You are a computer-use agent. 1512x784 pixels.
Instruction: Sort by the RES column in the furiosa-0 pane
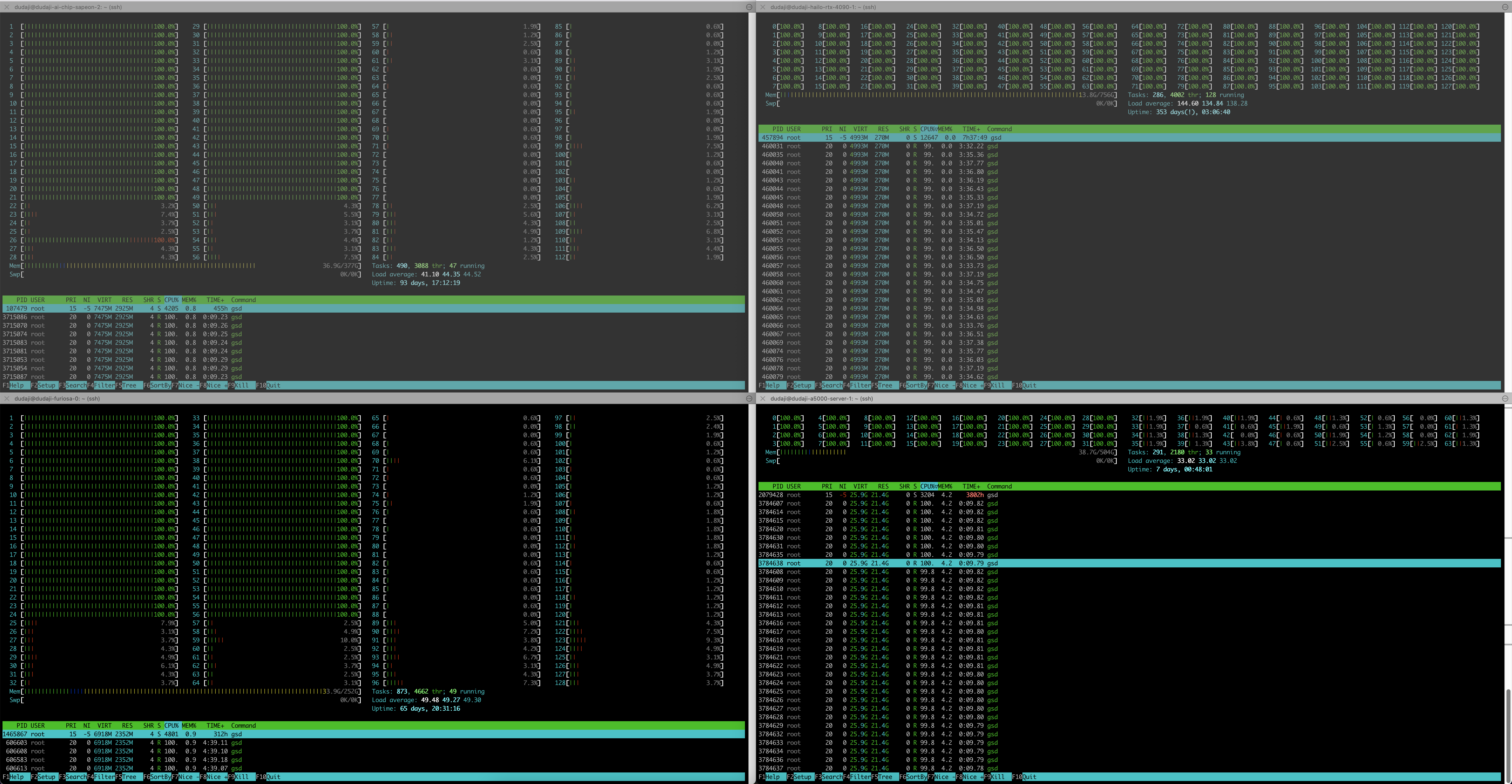coord(127,726)
